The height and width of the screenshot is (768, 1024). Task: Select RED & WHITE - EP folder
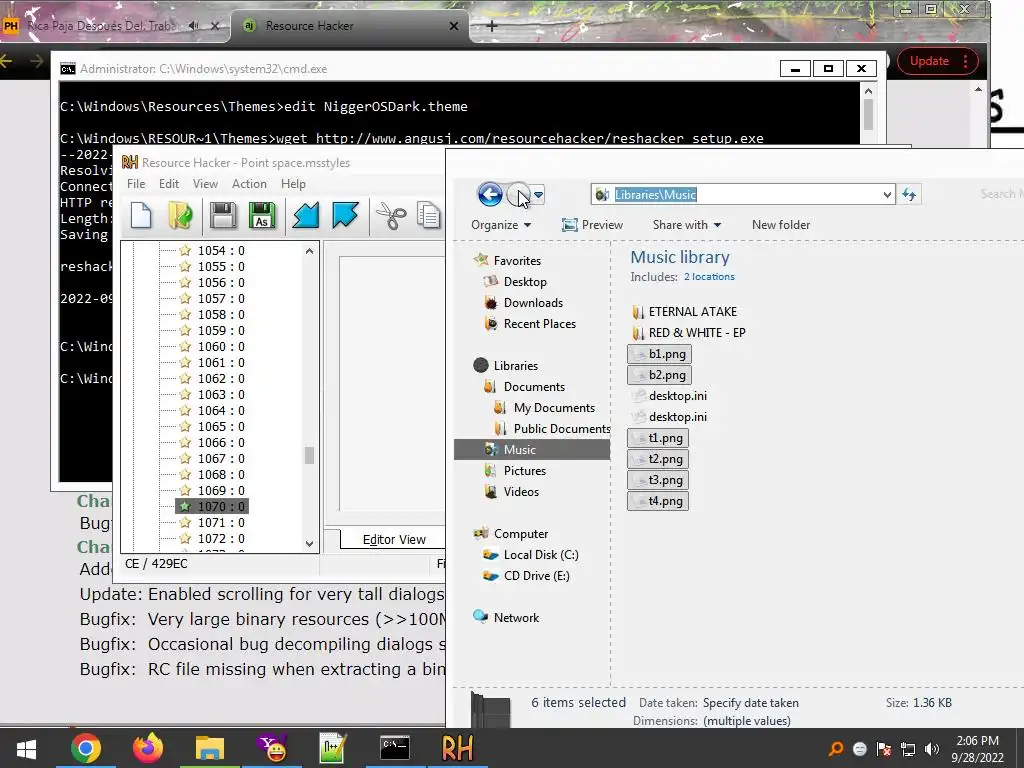click(x=689, y=332)
